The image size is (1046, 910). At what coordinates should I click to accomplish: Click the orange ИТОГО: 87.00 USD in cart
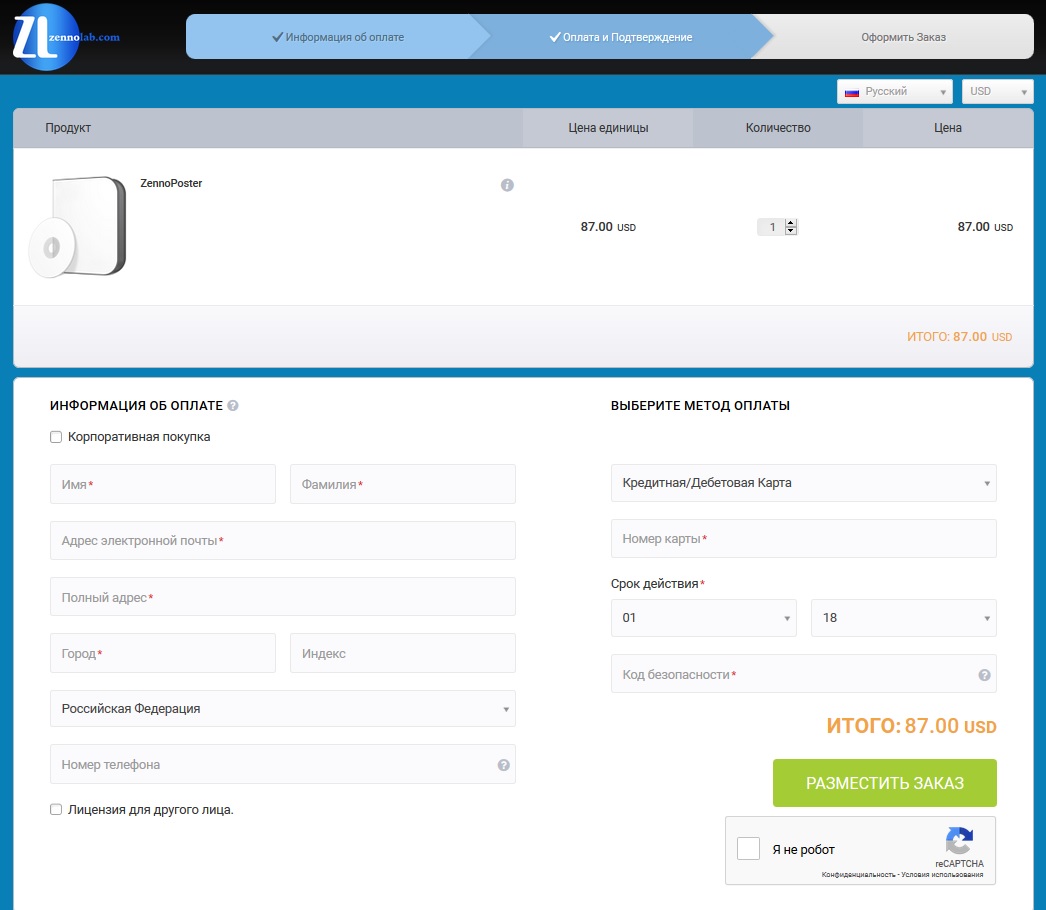tap(959, 337)
